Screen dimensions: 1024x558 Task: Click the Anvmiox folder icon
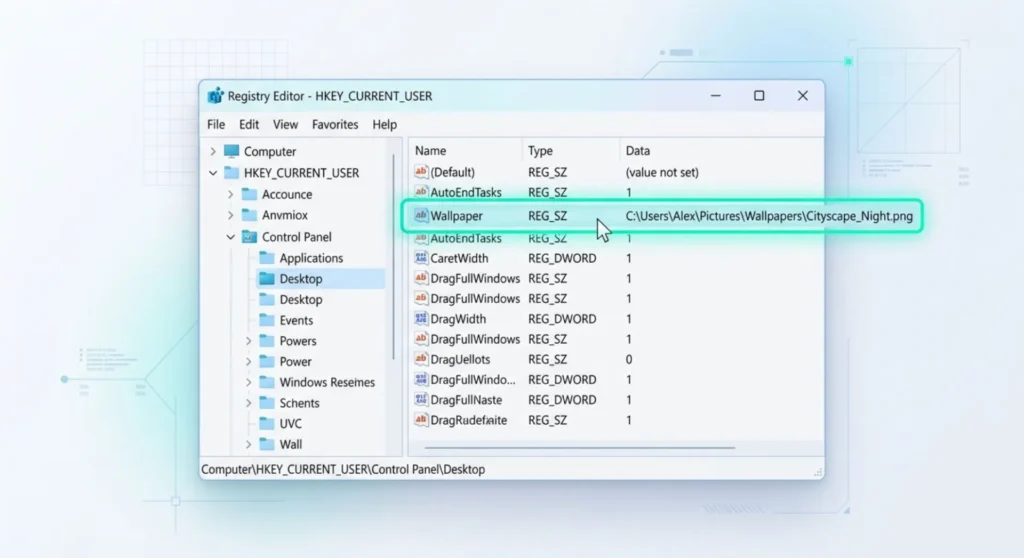pyautogui.click(x=249, y=215)
